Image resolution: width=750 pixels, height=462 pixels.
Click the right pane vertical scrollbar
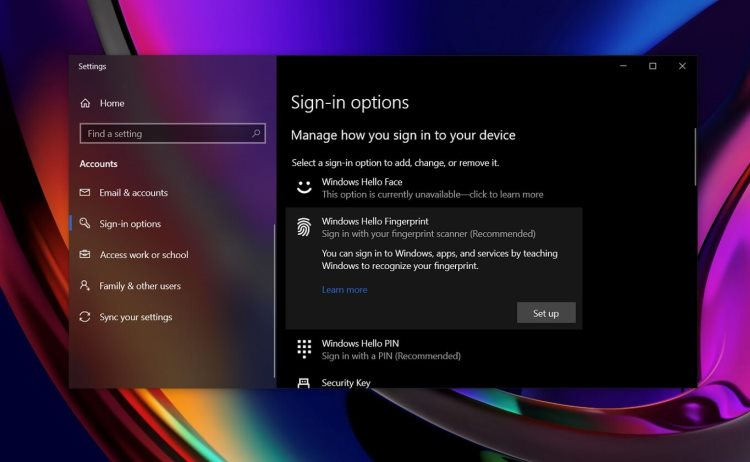(695, 157)
